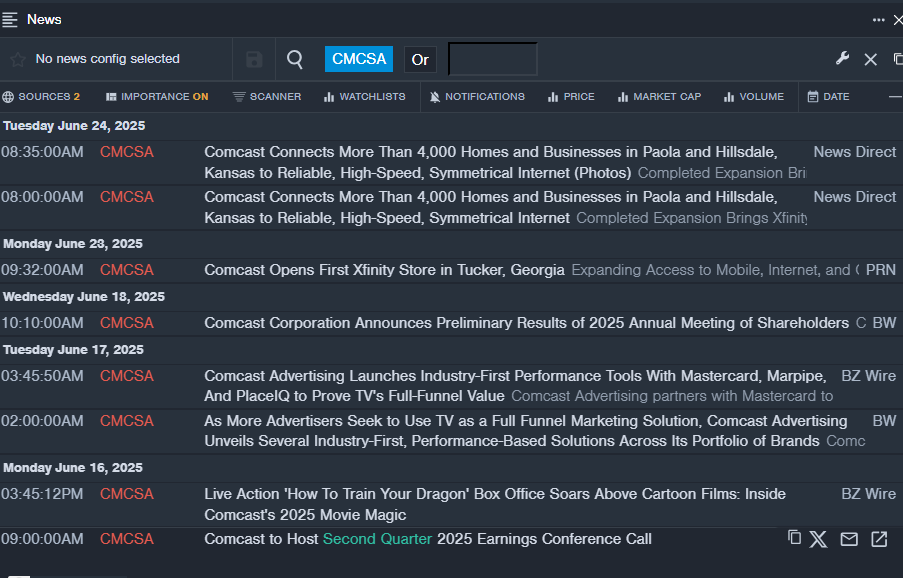Click CMCSA ticker in the 08:35:00AM row
Screen dimensions: 903x578
127,152
